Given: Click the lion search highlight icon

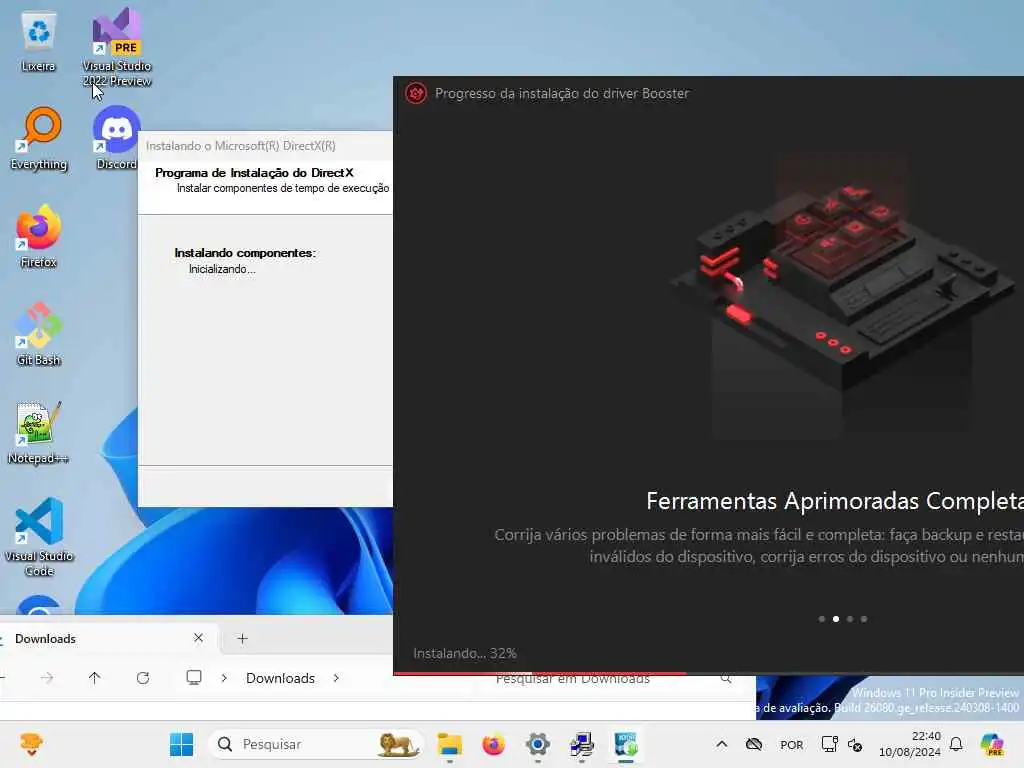Looking at the screenshot, I should point(398,744).
